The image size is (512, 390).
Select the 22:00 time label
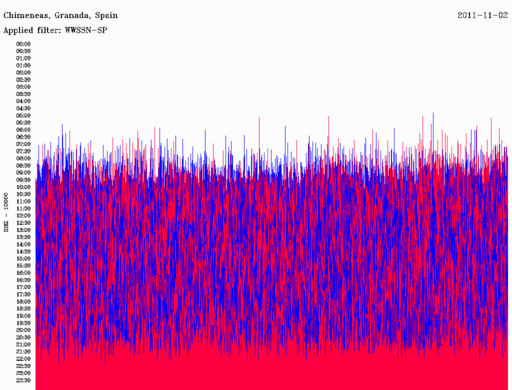(23, 359)
